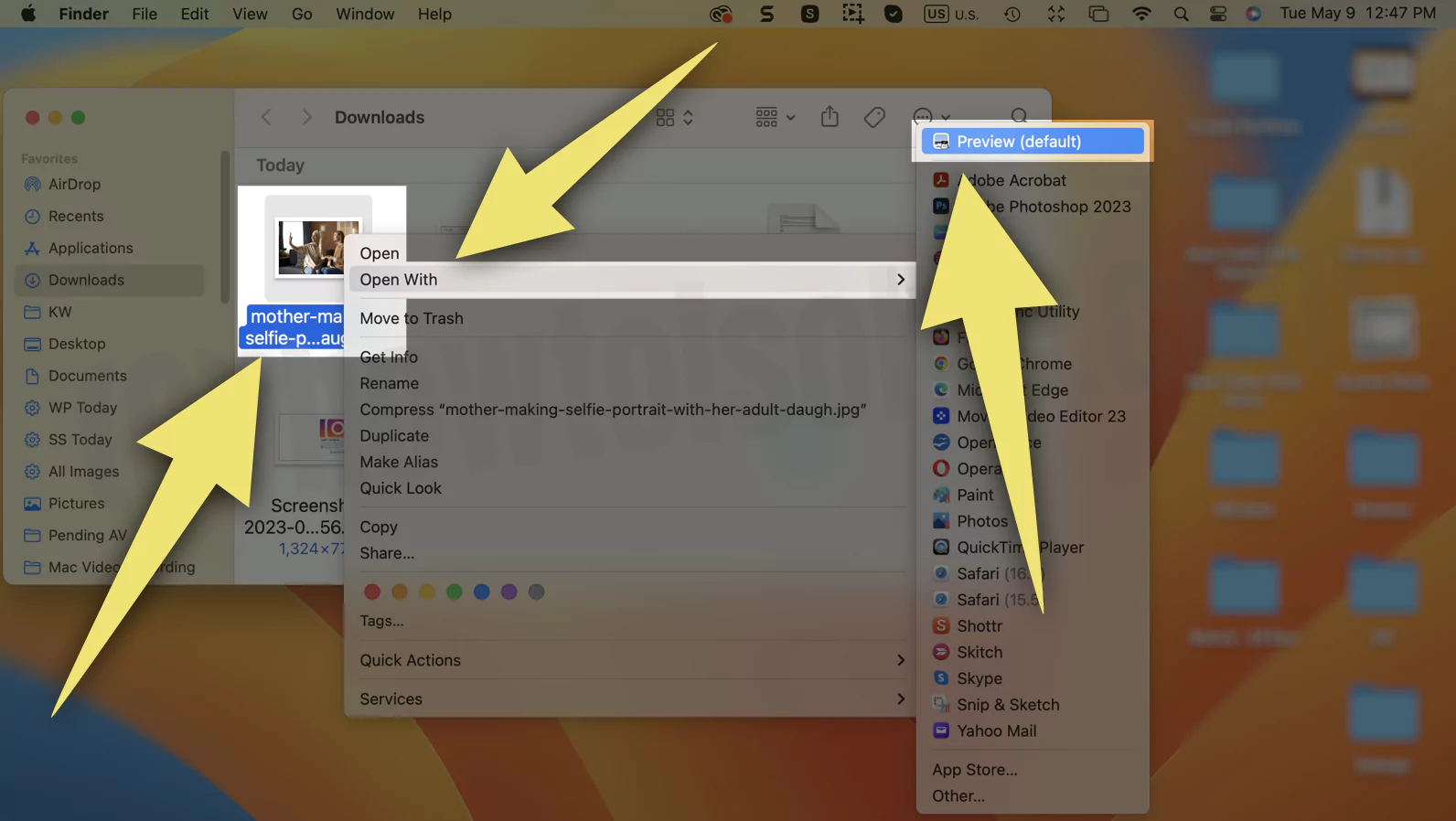This screenshot has width=1456, height=821.
Task: Open the Go menu in menu bar
Action: [x=302, y=14]
